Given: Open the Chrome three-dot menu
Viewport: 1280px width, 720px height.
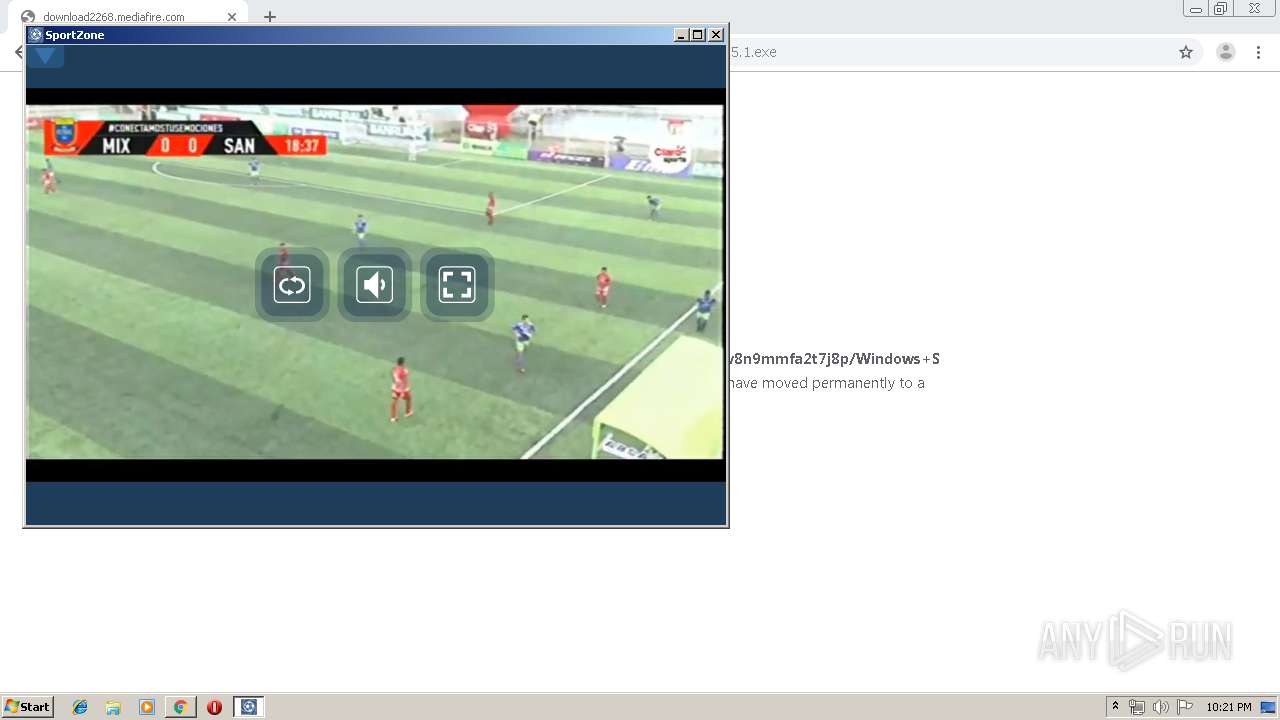Looking at the screenshot, I should [1258, 52].
